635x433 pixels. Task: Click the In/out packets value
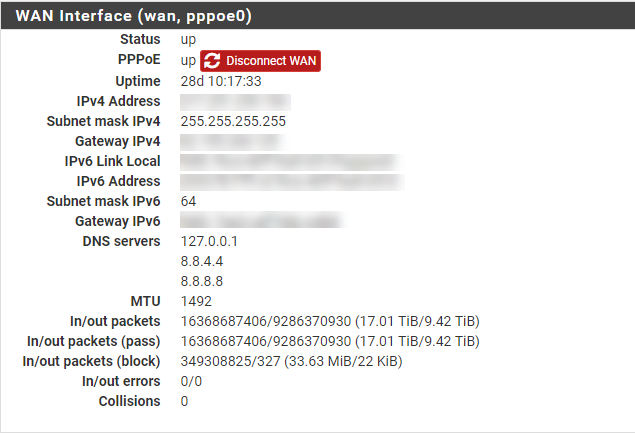coord(330,321)
